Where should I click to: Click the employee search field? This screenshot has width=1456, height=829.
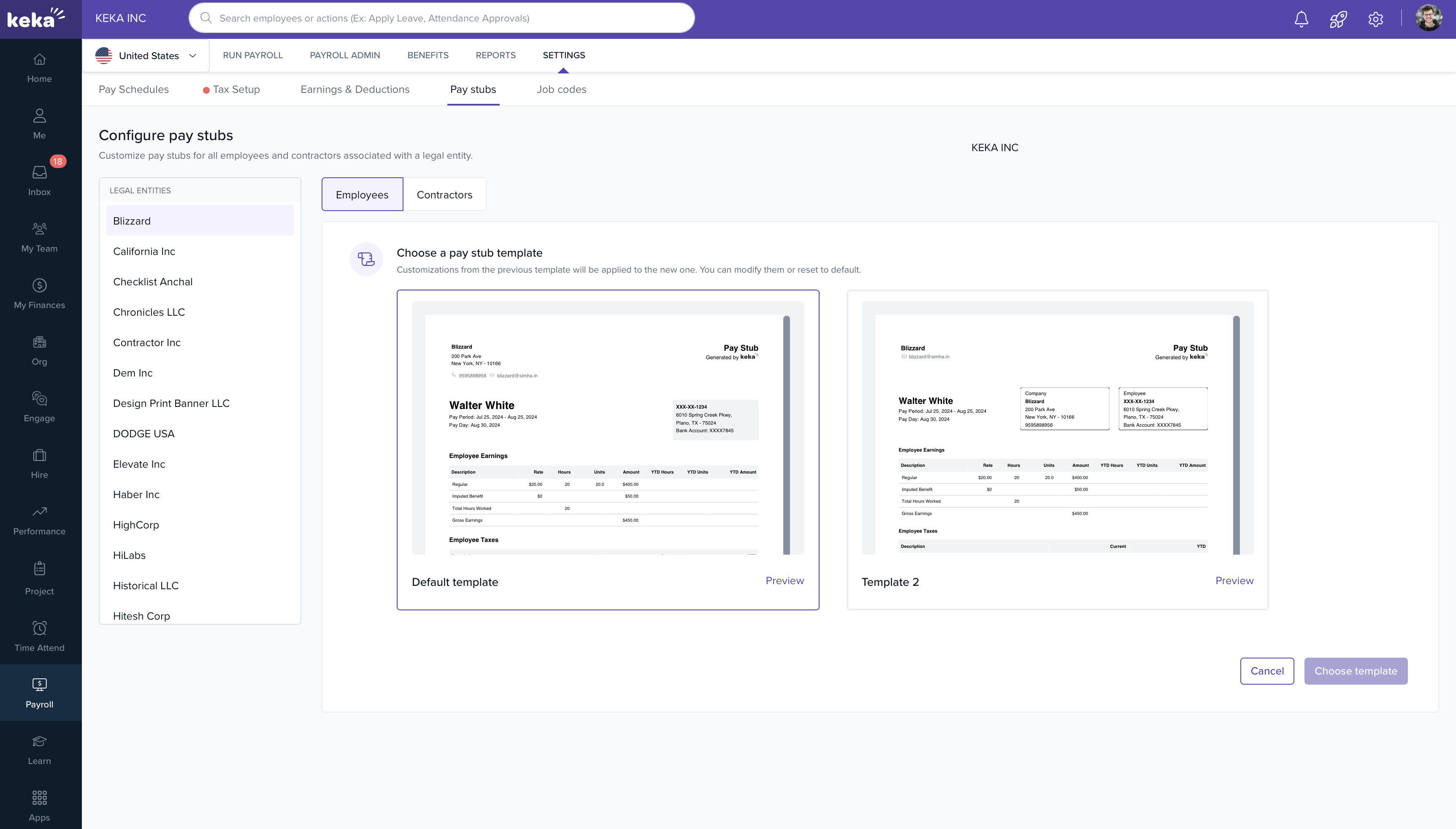tap(441, 18)
